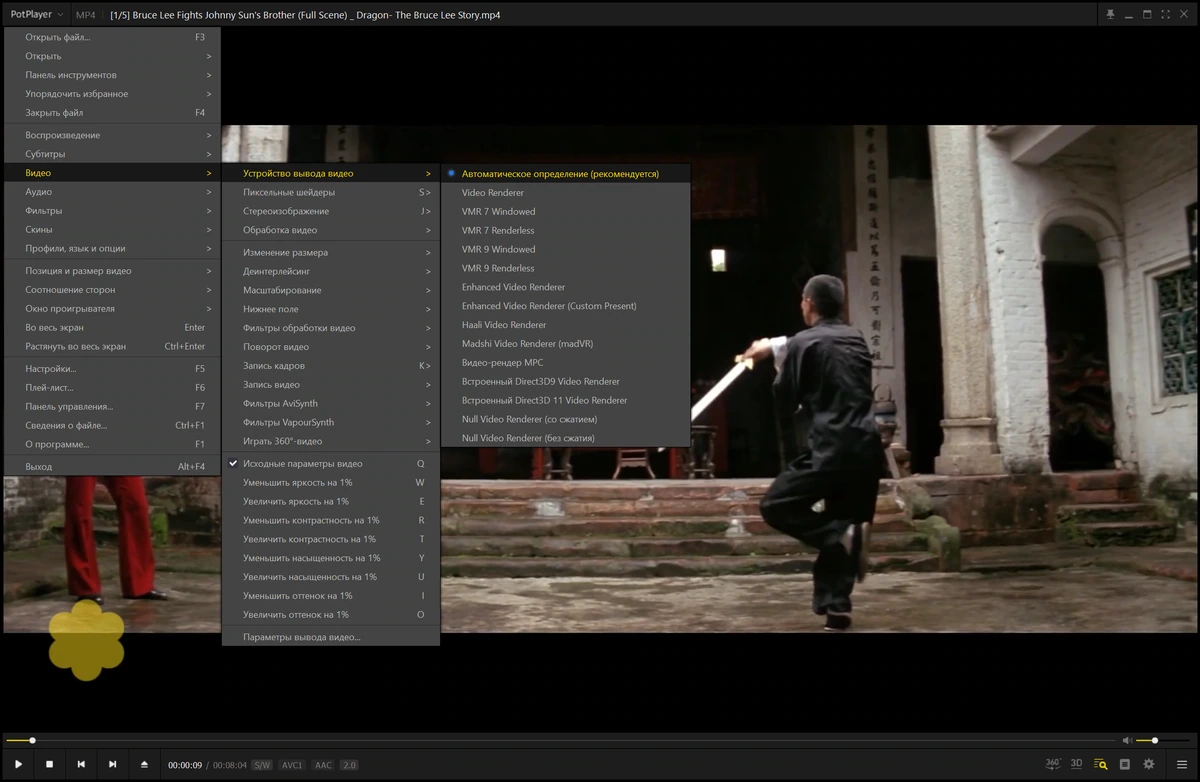The image size is (1200, 782).
Task: Expand Поворот видео submenu
Action: (x=330, y=348)
